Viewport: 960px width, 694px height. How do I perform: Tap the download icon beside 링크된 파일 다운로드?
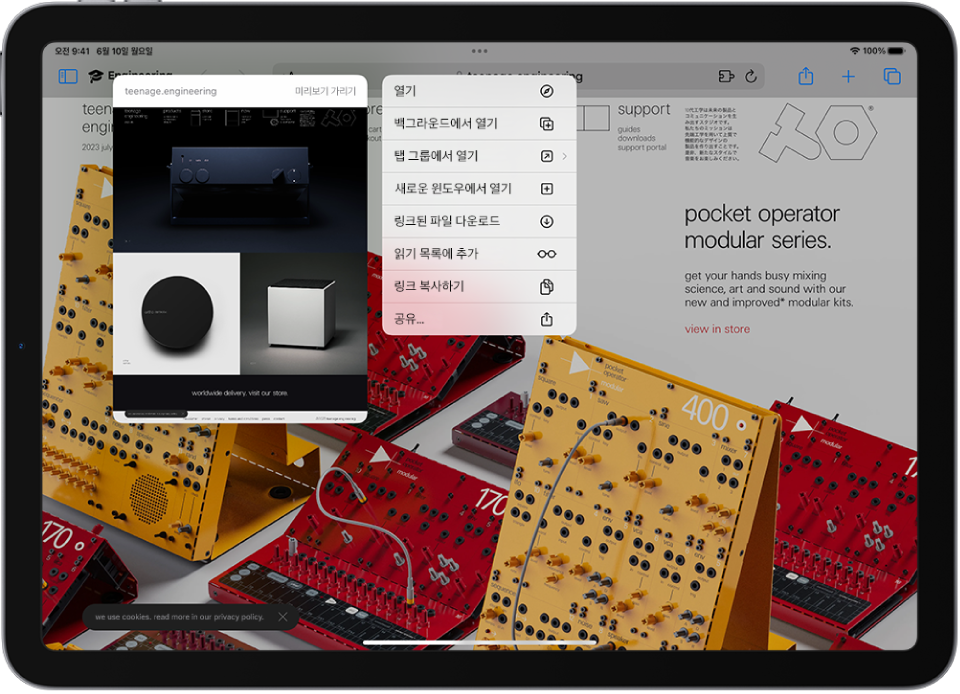click(x=547, y=222)
